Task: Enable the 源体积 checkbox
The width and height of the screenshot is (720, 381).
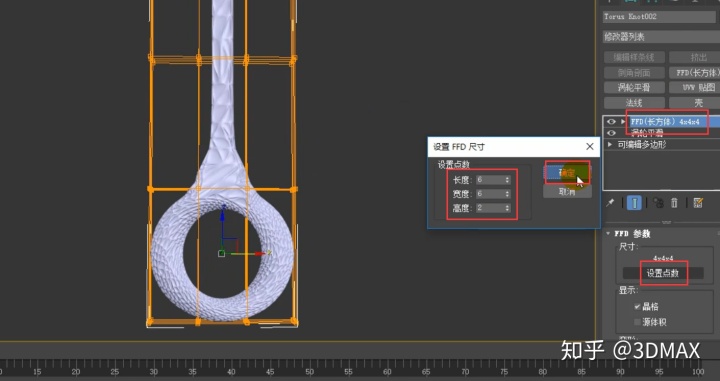Action: 637,322
